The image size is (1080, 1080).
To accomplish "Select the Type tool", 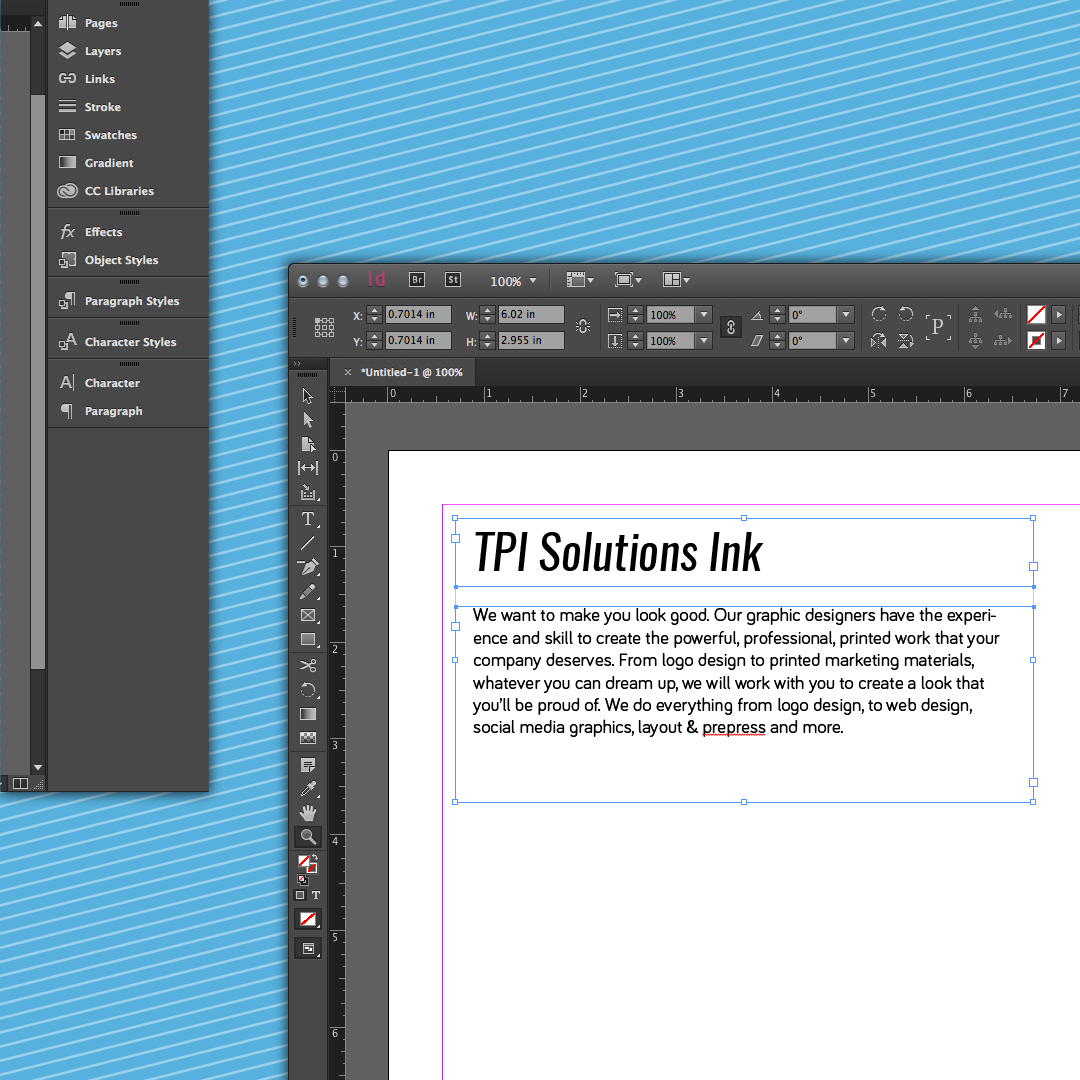I will click(x=307, y=519).
